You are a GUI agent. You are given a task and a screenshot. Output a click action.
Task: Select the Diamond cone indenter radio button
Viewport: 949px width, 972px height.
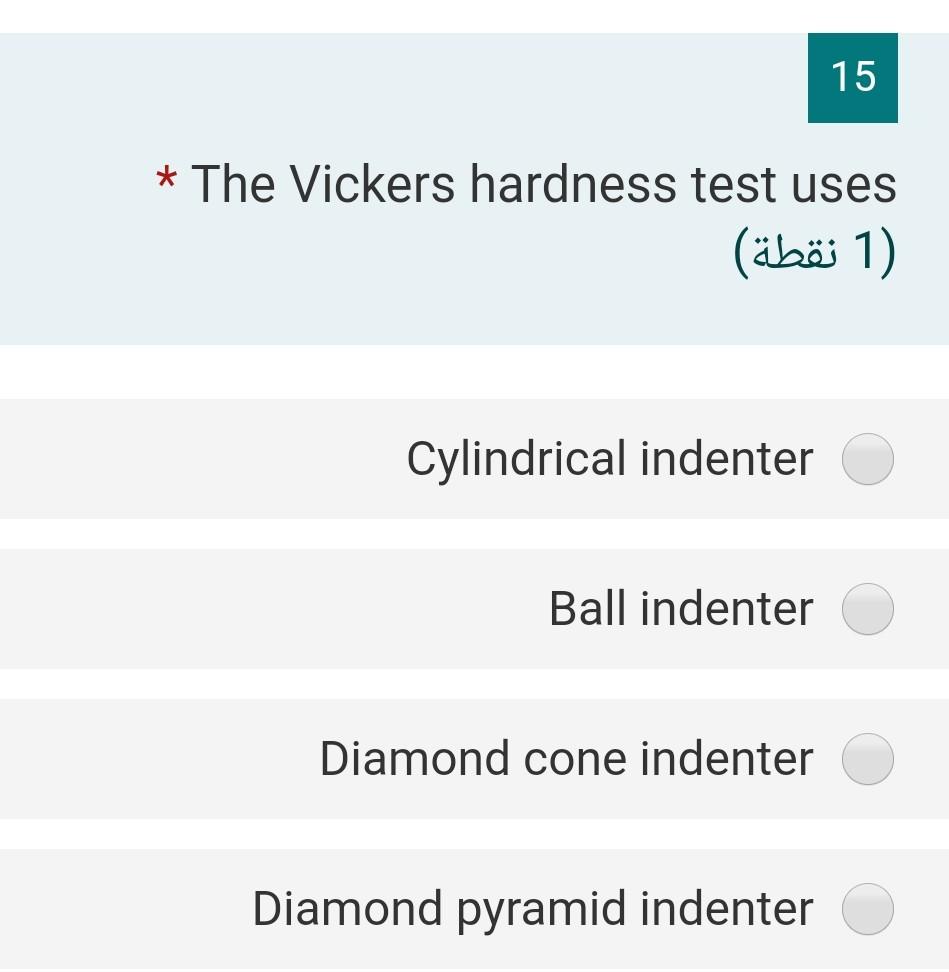pos(866,759)
